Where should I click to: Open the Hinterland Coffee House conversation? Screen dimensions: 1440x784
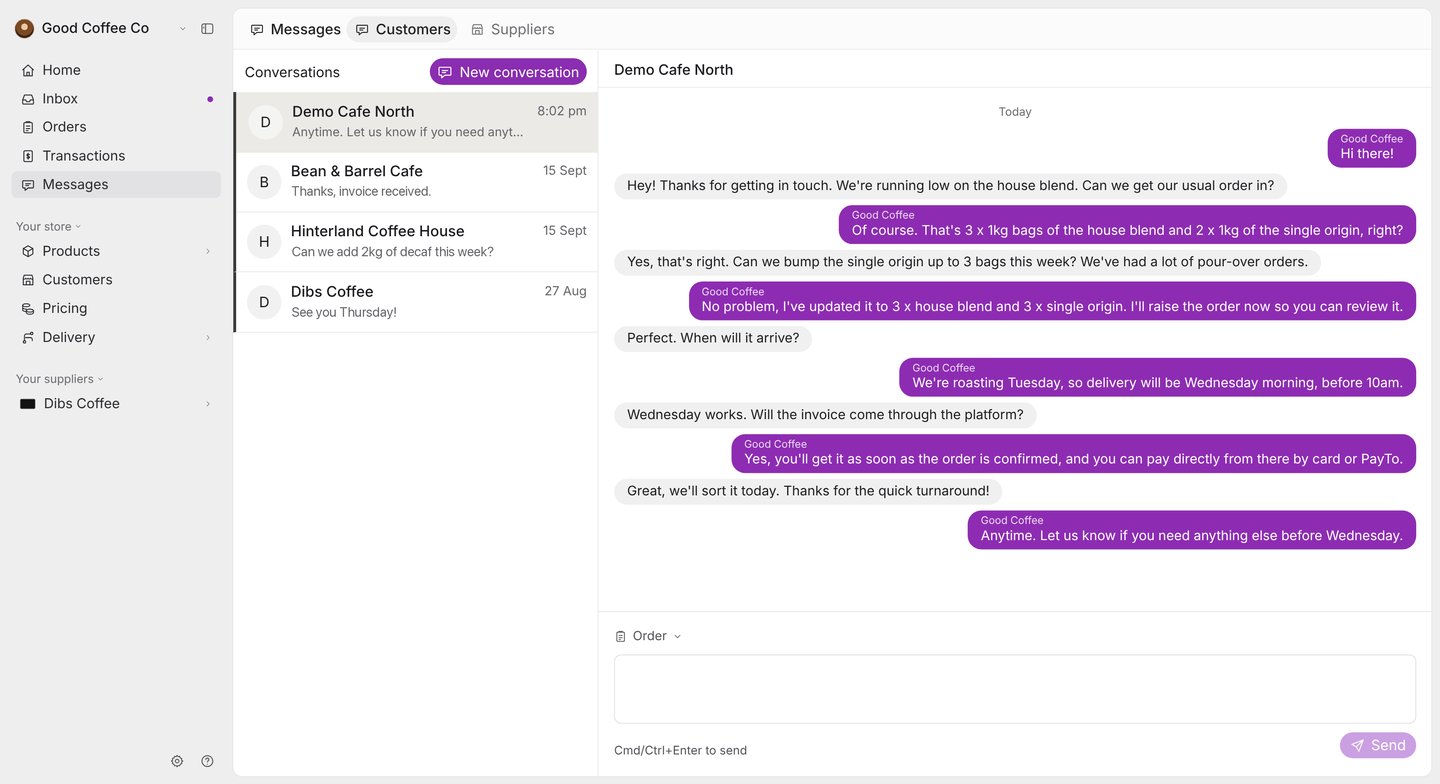[x=416, y=242]
